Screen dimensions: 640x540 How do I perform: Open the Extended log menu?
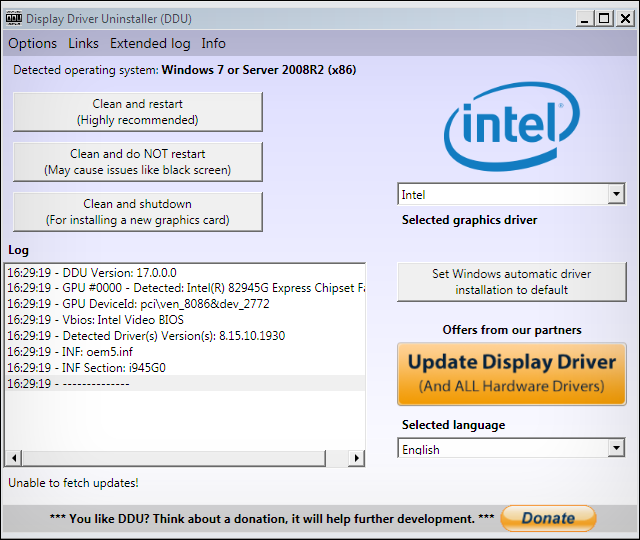click(150, 43)
